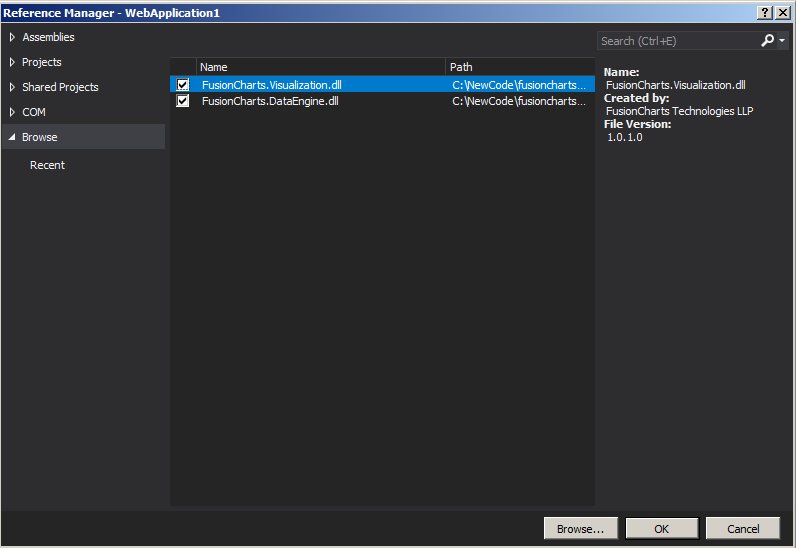Viewport: 796px width, 548px height.
Task: Uncheck FusionCharts.DataEngine.dll checkbox
Action: pos(183,101)
